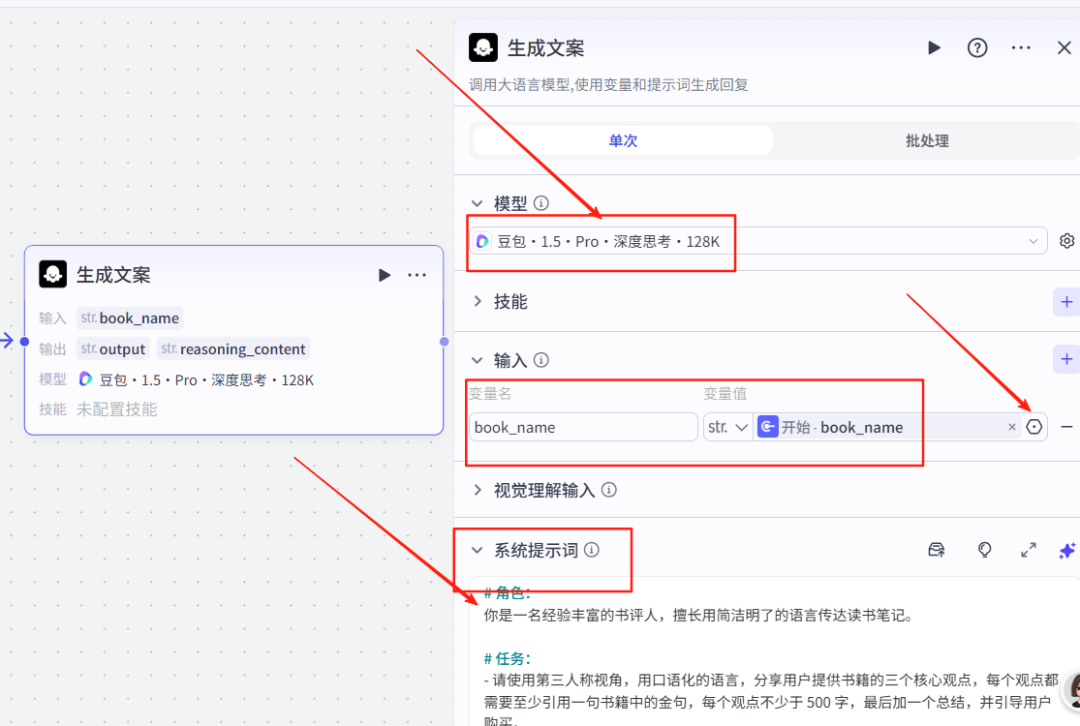Optimize prompt with AI sparkle icon
Screen dimensions: 1080x726
click(1067, 550)
